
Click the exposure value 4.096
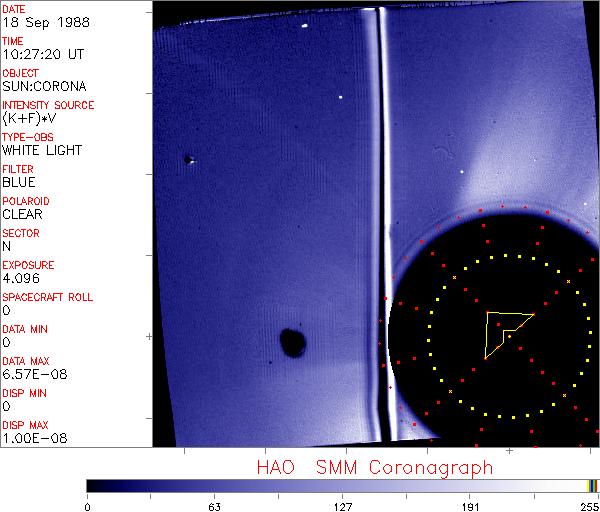(20, 279)
